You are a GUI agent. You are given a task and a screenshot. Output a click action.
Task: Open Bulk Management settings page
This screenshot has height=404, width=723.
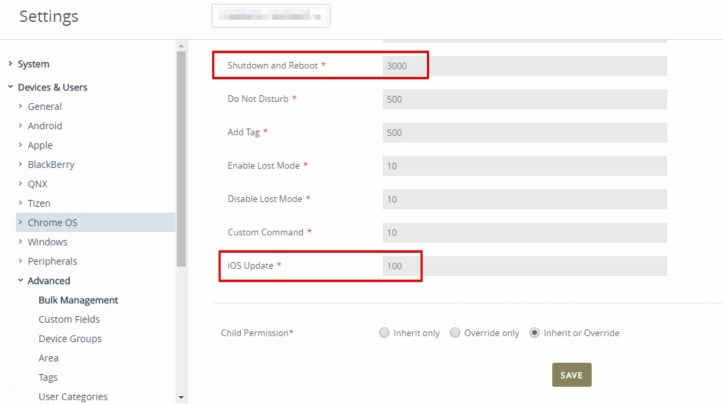point(78,300)
